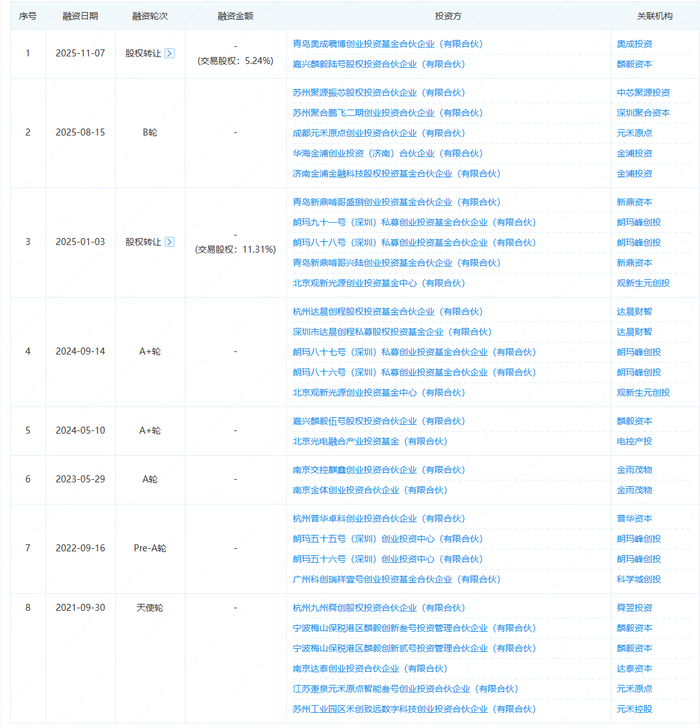This screenshot has height=728, width=700.
Task: Open 北京光电融合产业投资基金 link
Action: (369, 442)
